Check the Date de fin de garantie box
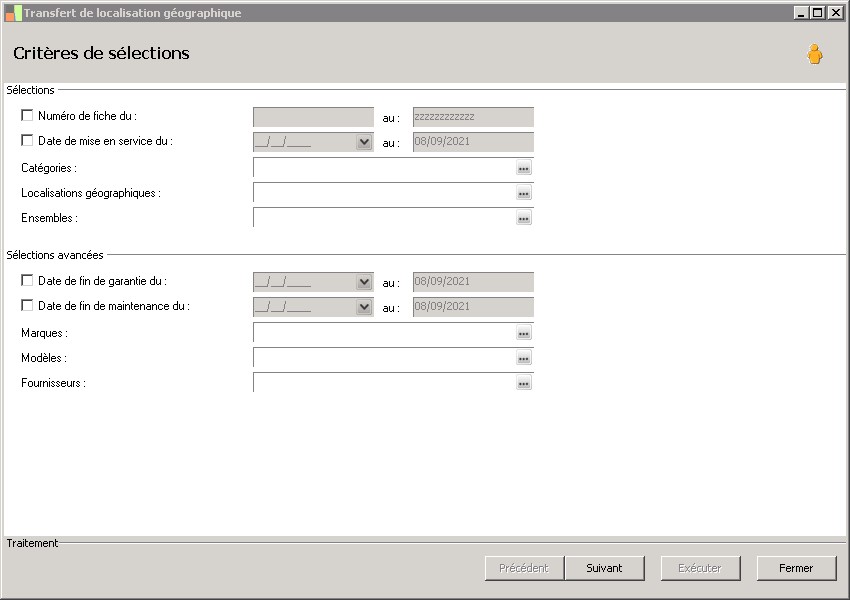The image size is (850, 600). pos(27,280)
